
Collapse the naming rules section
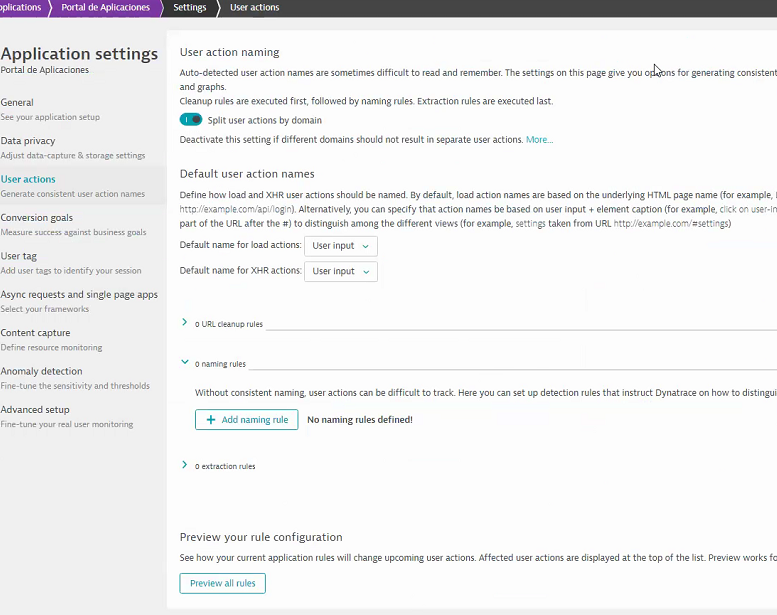coord(185,363)
